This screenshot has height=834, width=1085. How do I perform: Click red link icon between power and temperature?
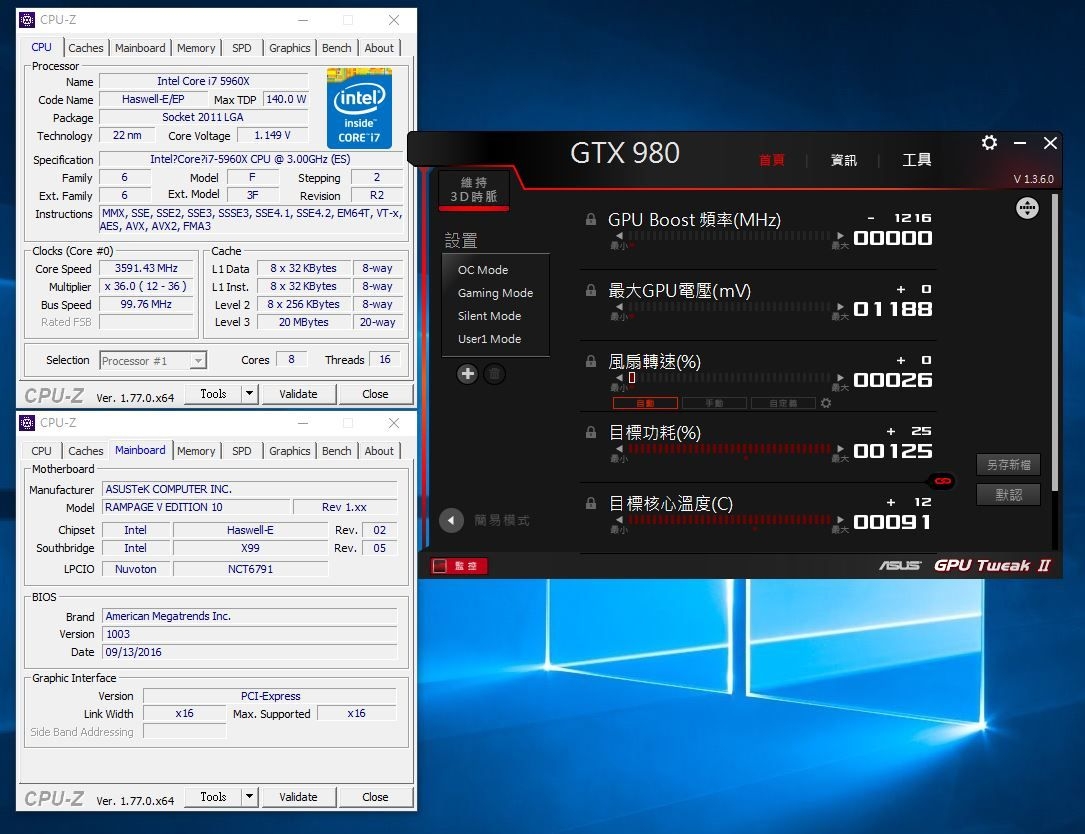pyautogui.click(x=942, y=480)
